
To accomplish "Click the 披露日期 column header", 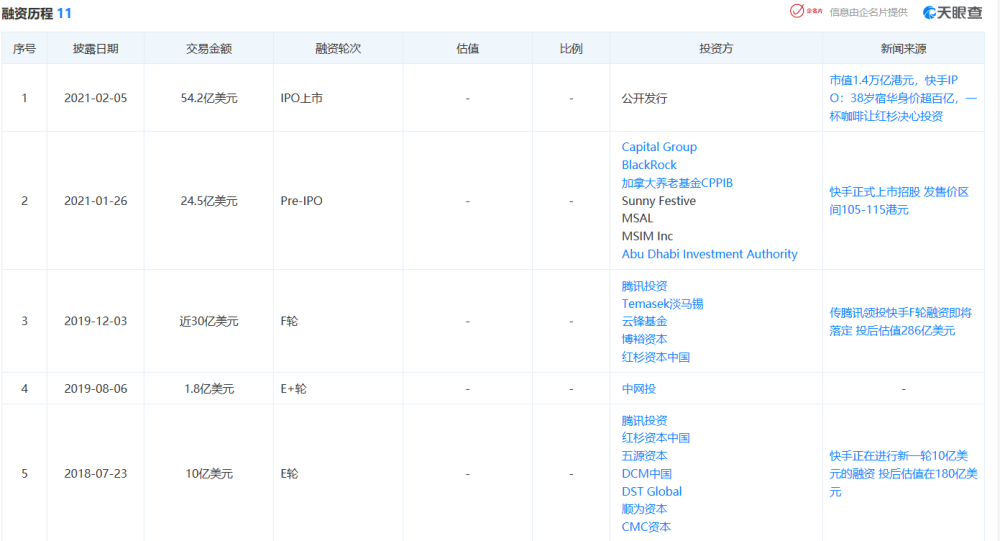I will (95, 48).
